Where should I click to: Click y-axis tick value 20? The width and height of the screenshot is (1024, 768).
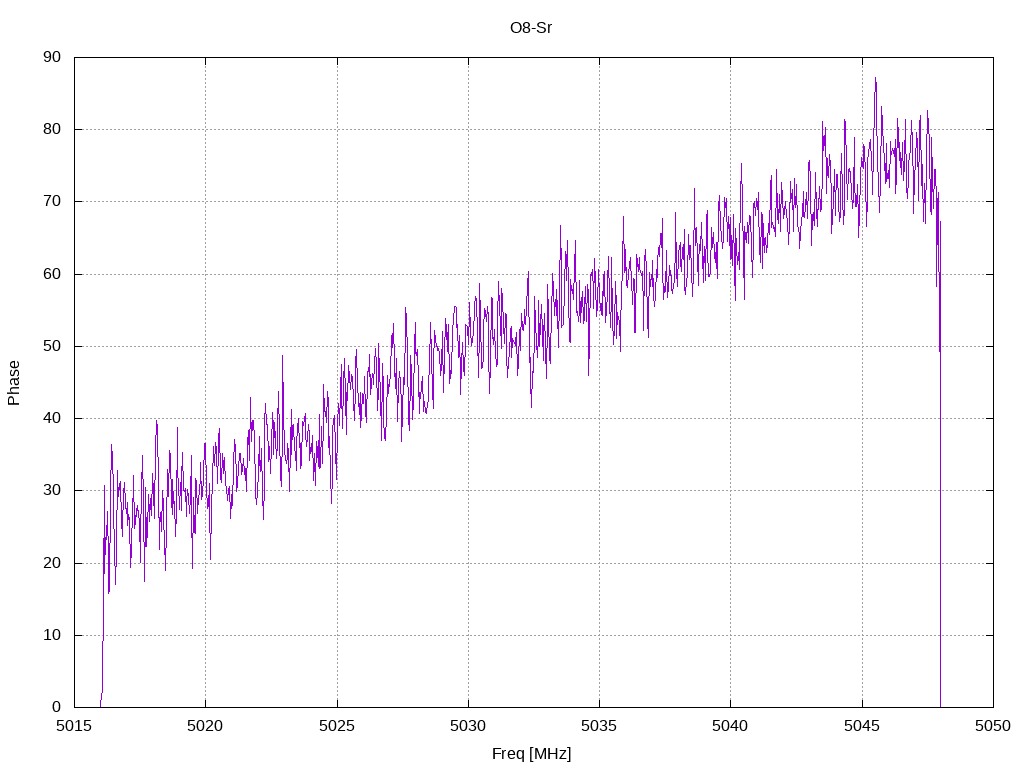pyautogui.click(x=52, y=563)
